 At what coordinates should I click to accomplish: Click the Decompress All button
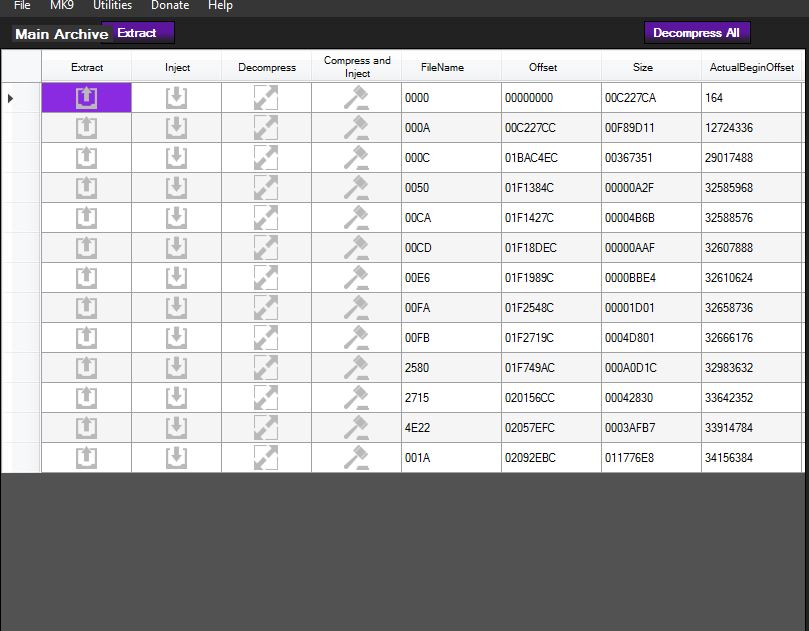tap(697, 33)
